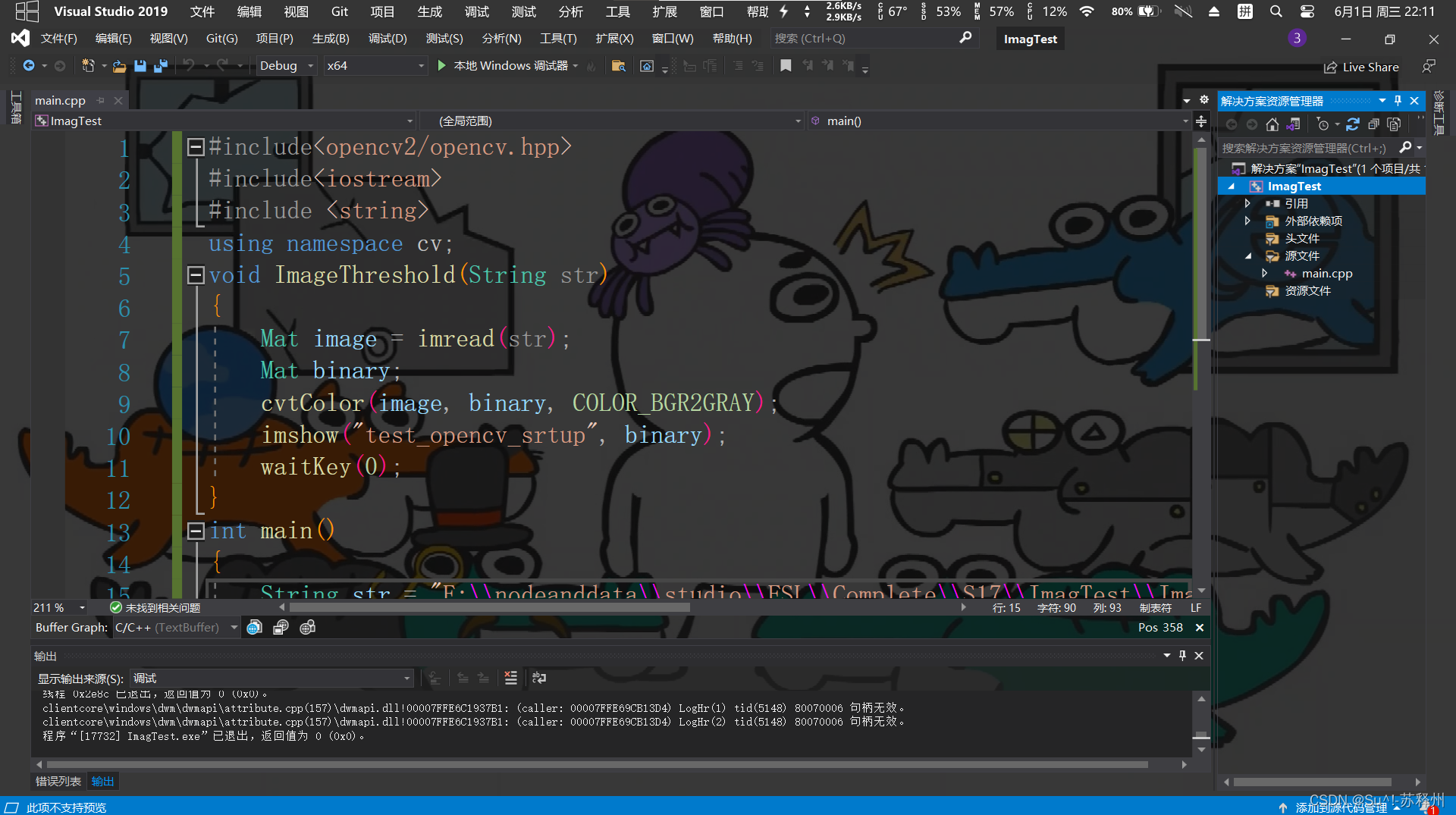Screen dimensions: 1456x815
Task: Select 头文件 folder in Solution Explorer
Action: [1302, 238]
